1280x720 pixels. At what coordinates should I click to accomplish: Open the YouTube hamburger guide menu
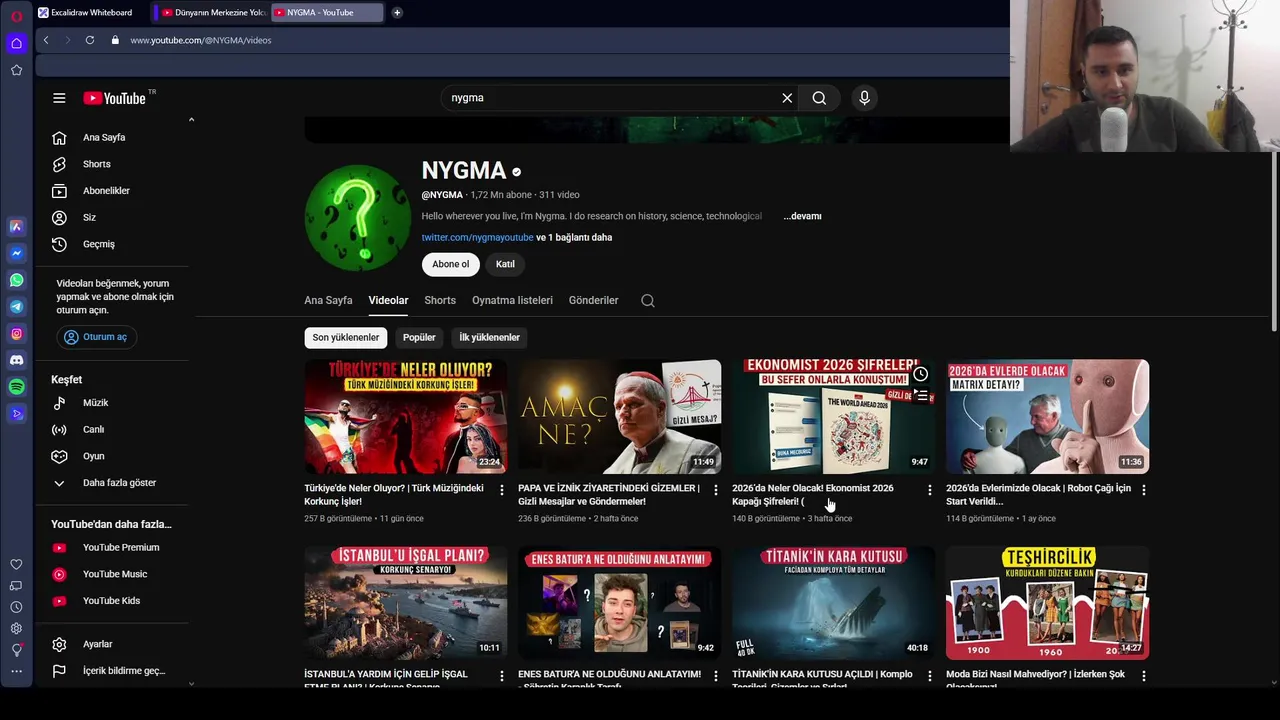click(x=59, y=98)
